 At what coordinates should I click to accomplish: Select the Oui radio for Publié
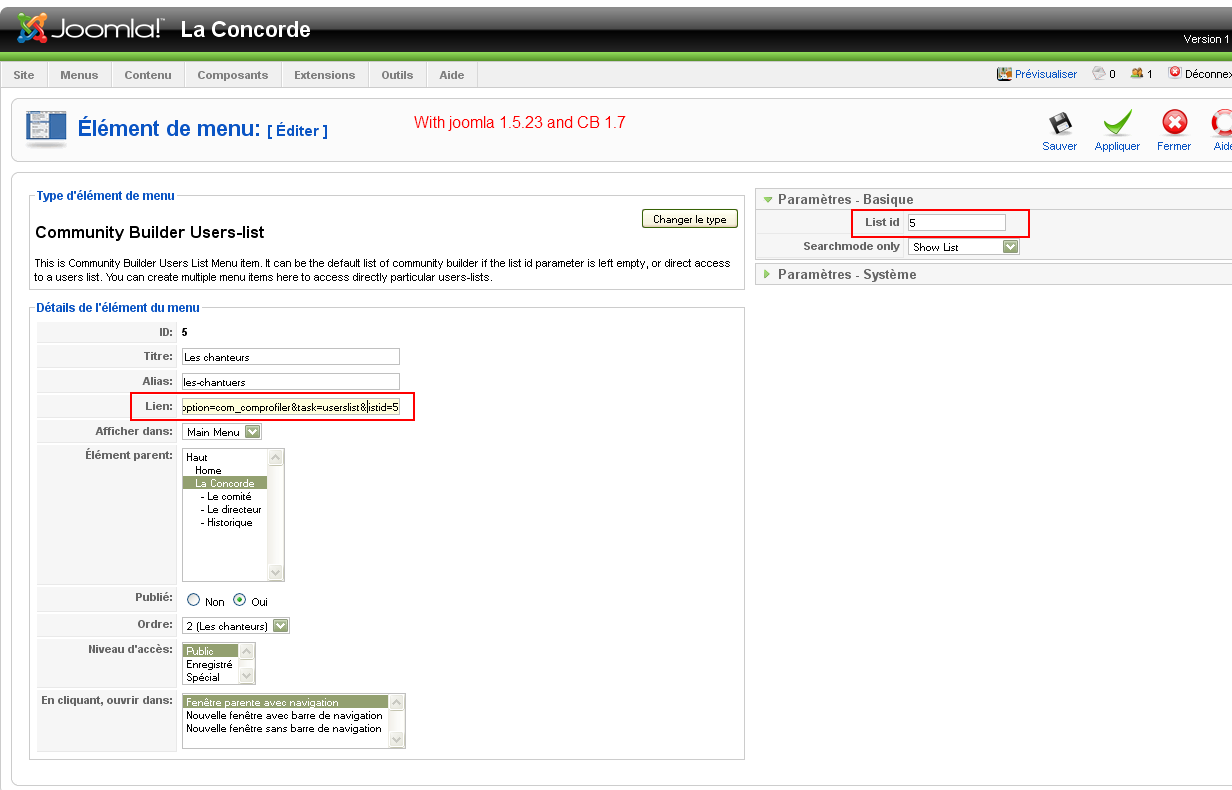coord(240,601)
